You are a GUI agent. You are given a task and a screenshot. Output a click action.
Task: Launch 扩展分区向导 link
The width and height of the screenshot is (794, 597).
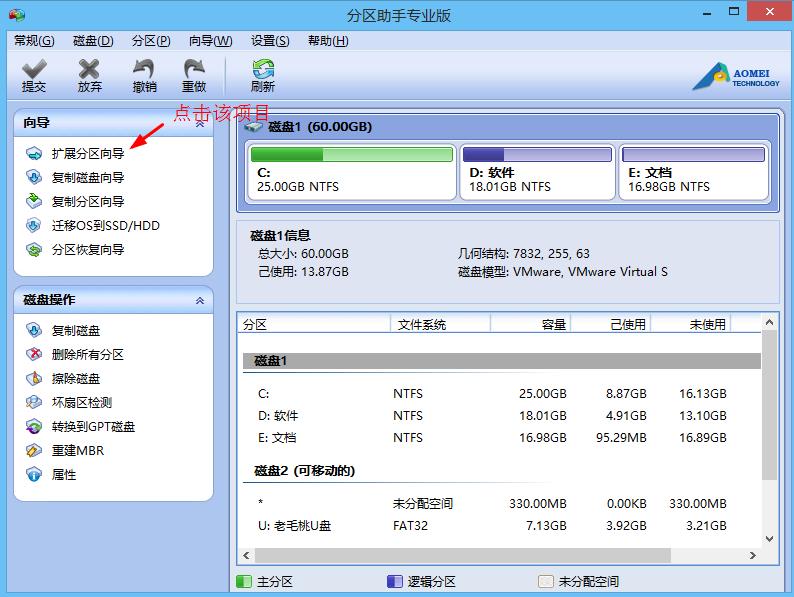(88, 153)
